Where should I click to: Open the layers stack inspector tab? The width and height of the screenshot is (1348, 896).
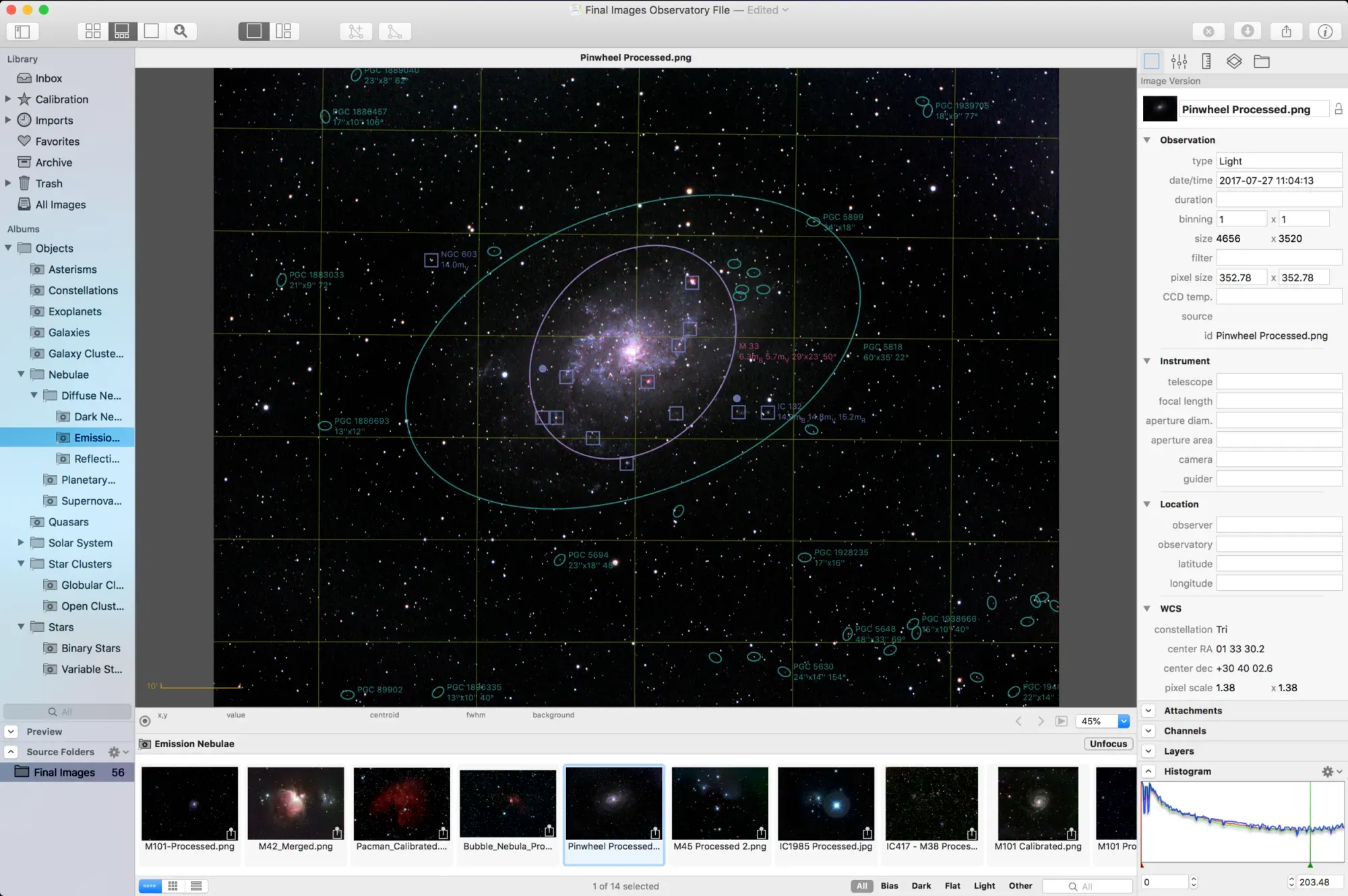1234,61
